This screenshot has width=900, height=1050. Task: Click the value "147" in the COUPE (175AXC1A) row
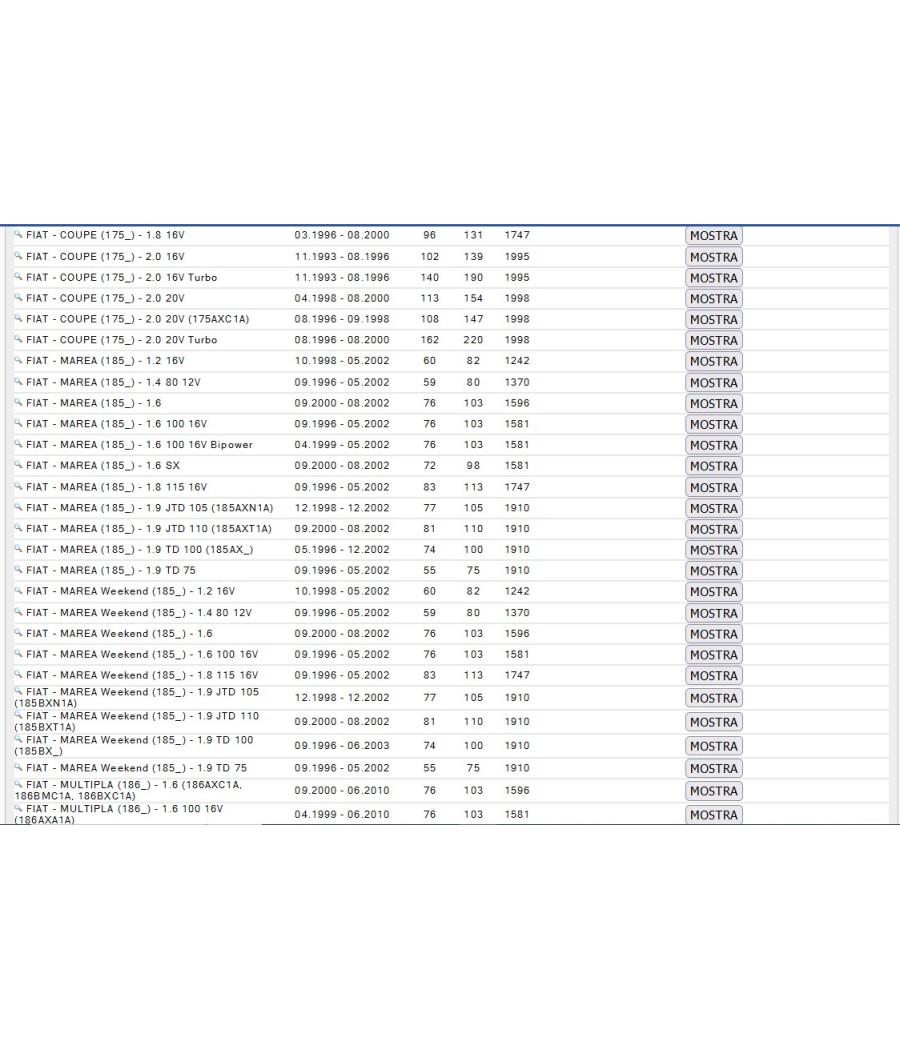(x=473, y=319)
